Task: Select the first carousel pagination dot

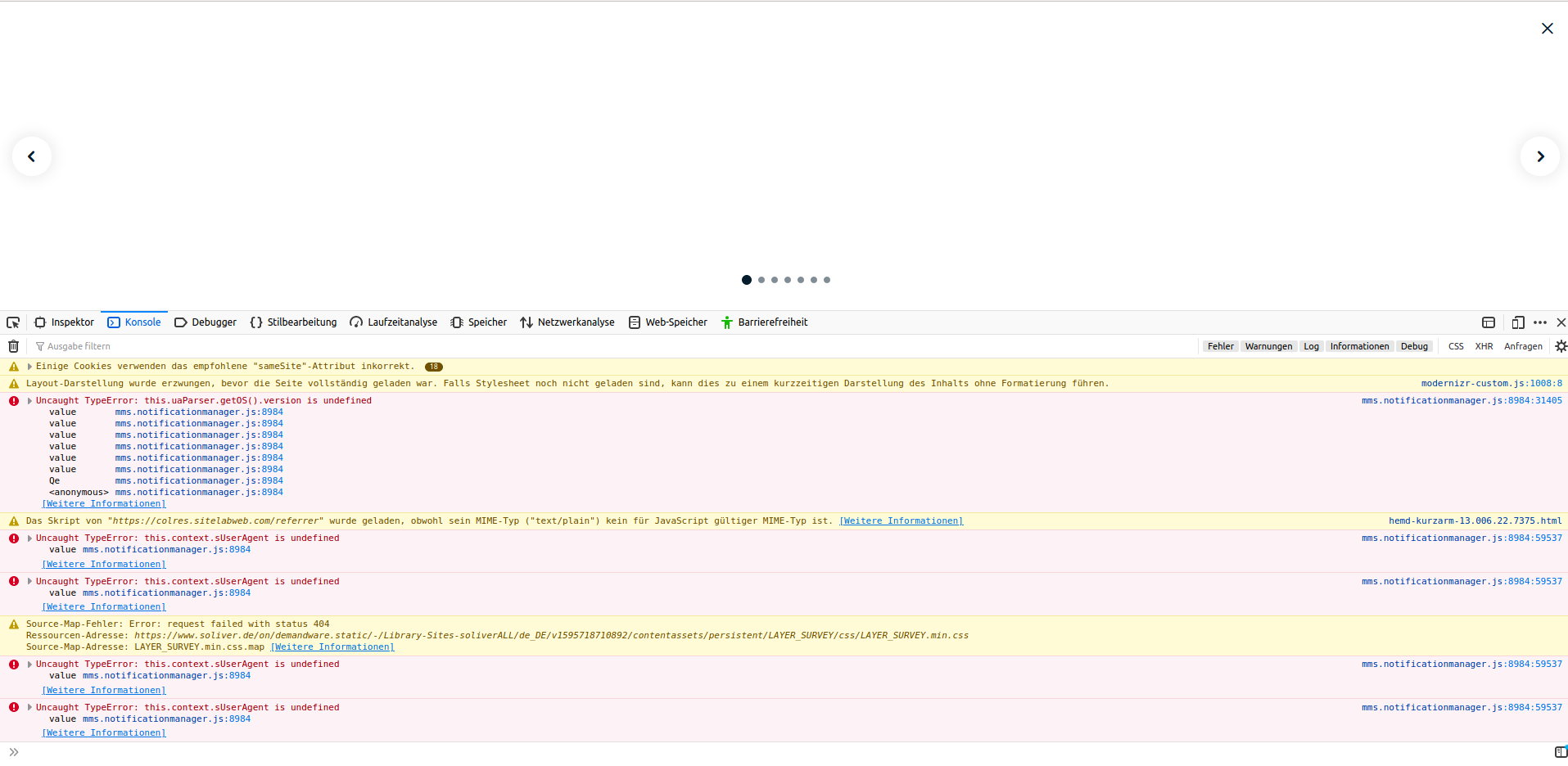Action: [747, 280]
